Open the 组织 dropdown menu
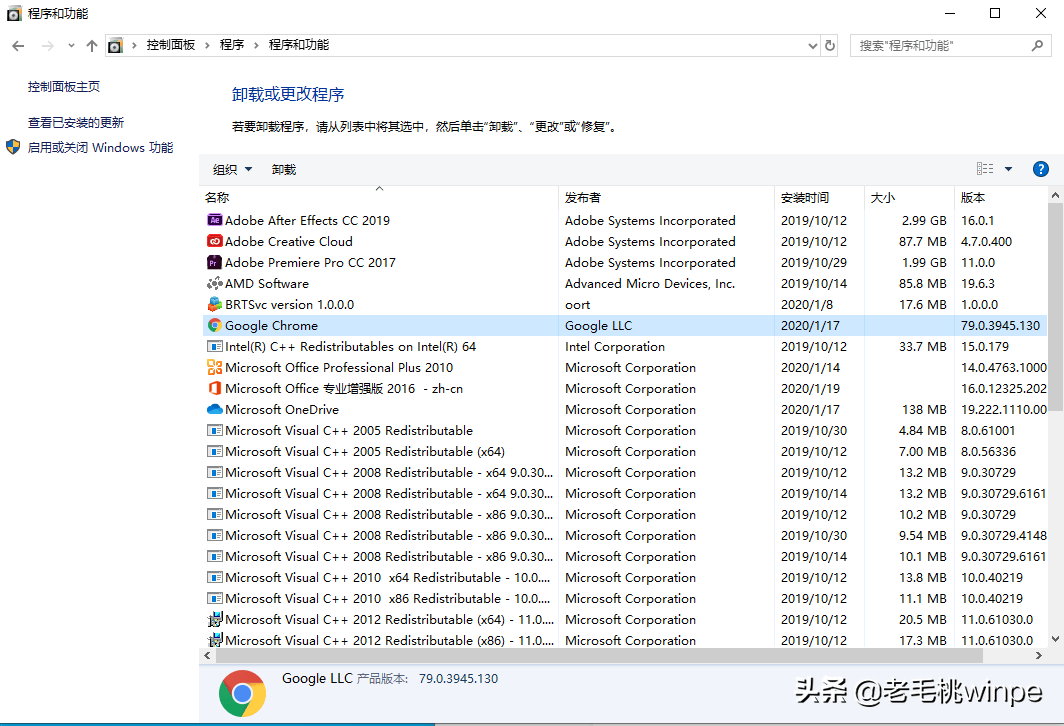This screenshot has width=1064, height=726. [x=232, y=170]
